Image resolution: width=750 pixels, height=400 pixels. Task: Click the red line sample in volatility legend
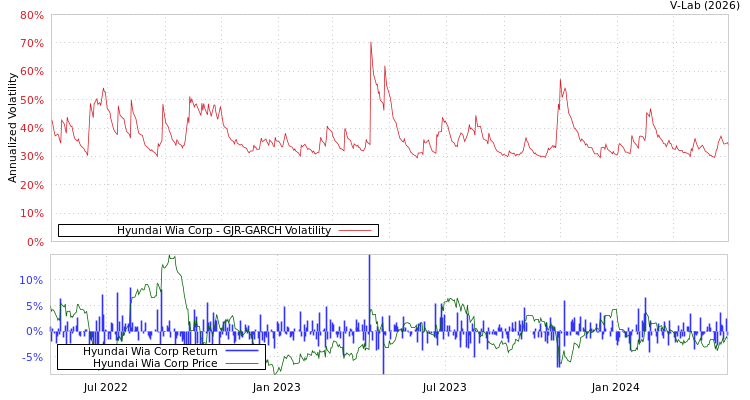pos(355,231)
